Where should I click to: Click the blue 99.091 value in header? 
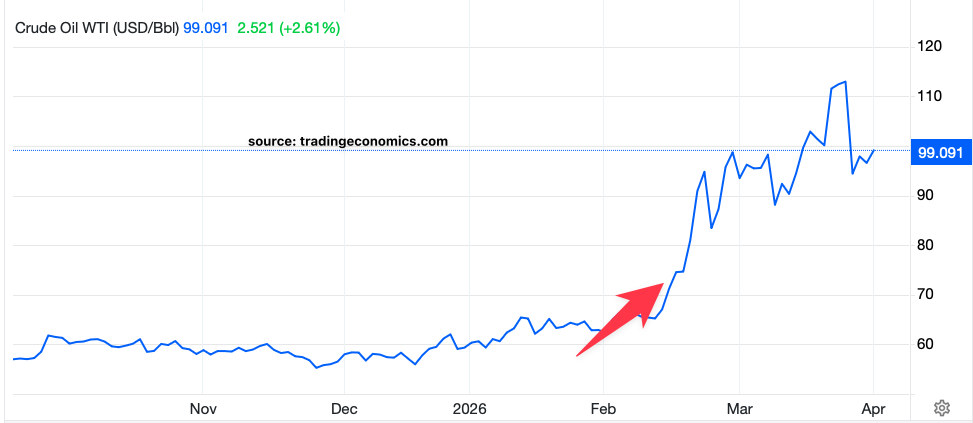tap(207, 28)
